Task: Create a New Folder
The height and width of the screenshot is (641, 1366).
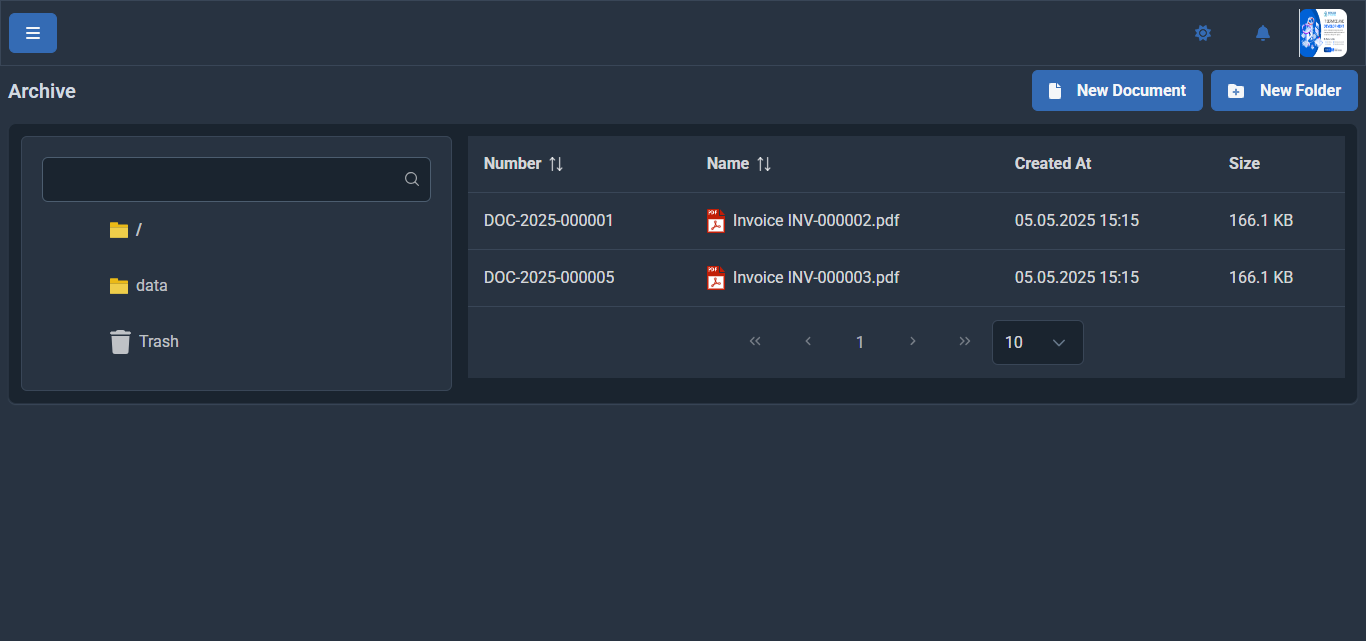Action: [x=1284, y=91]
